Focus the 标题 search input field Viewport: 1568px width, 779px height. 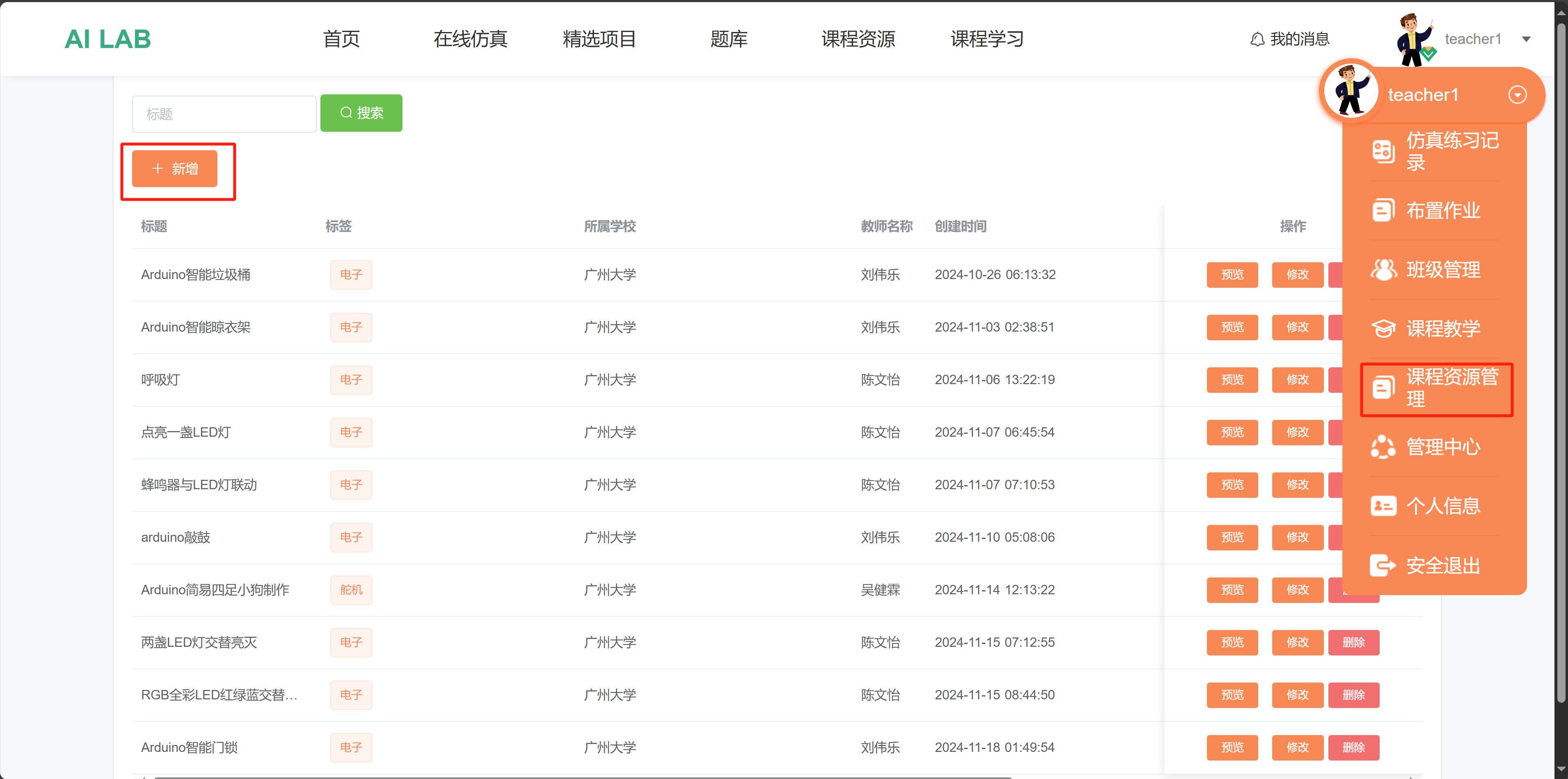point(224,114)
